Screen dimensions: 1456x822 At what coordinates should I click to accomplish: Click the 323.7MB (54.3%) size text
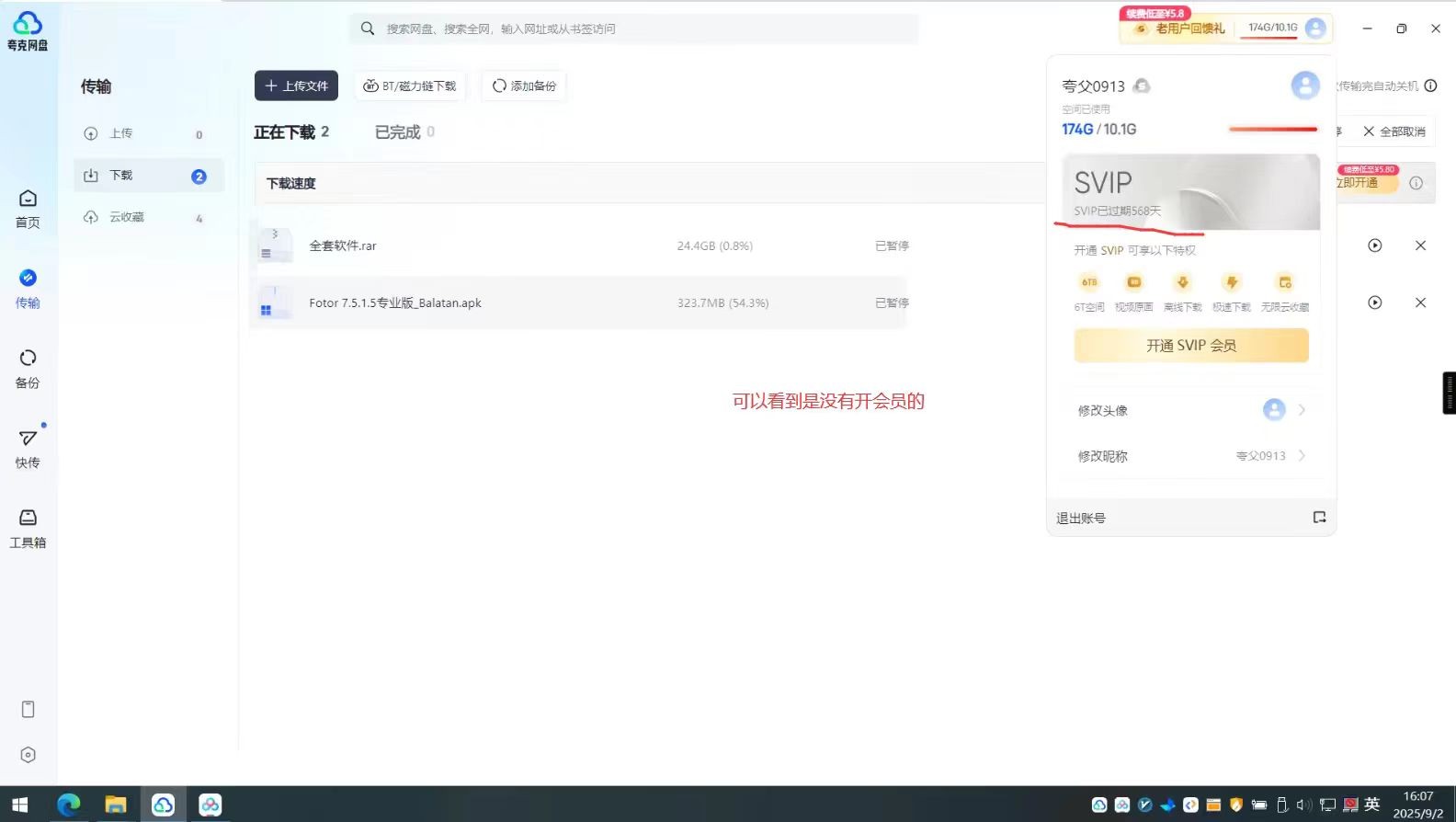(x=723, y=303)
